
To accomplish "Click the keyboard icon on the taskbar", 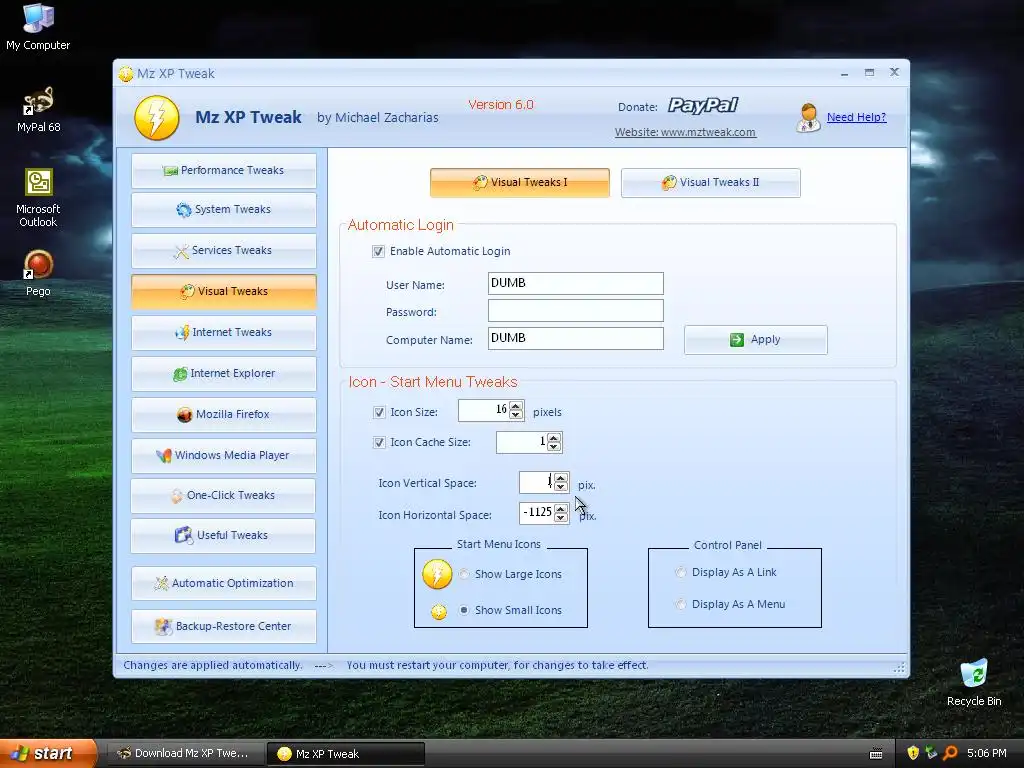I will (876, 754).
